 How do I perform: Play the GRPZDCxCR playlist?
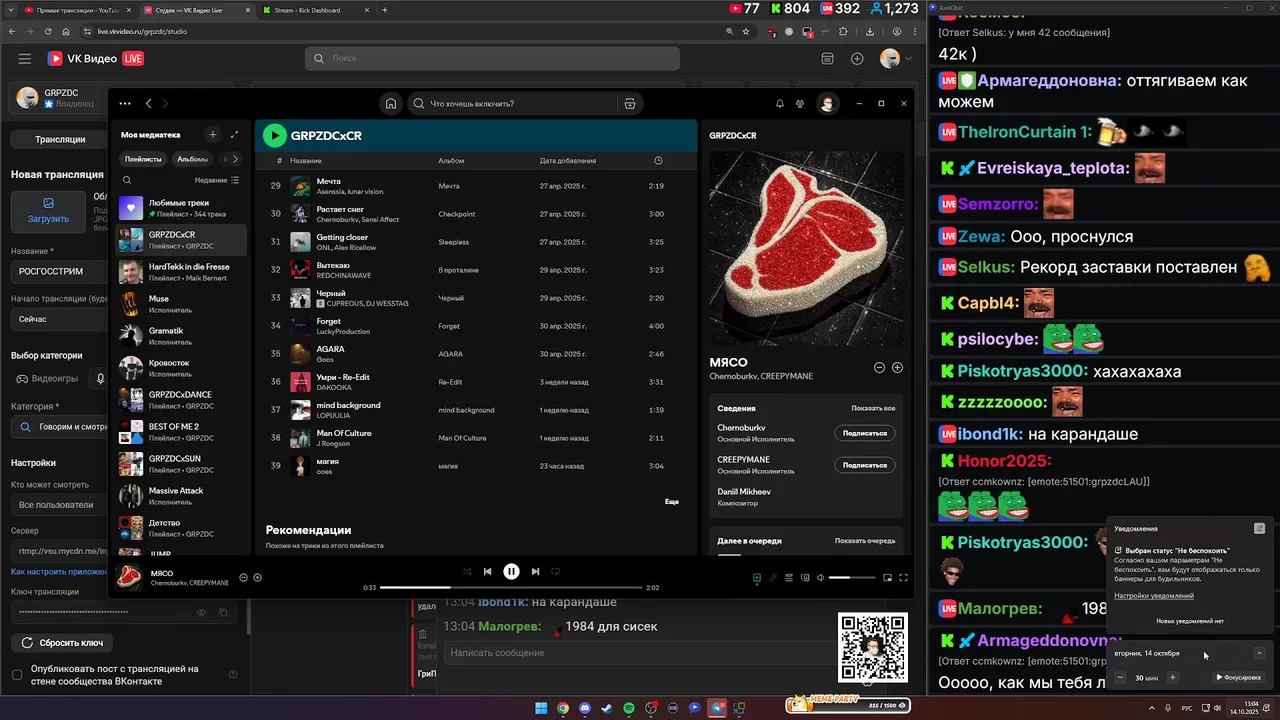274,135
